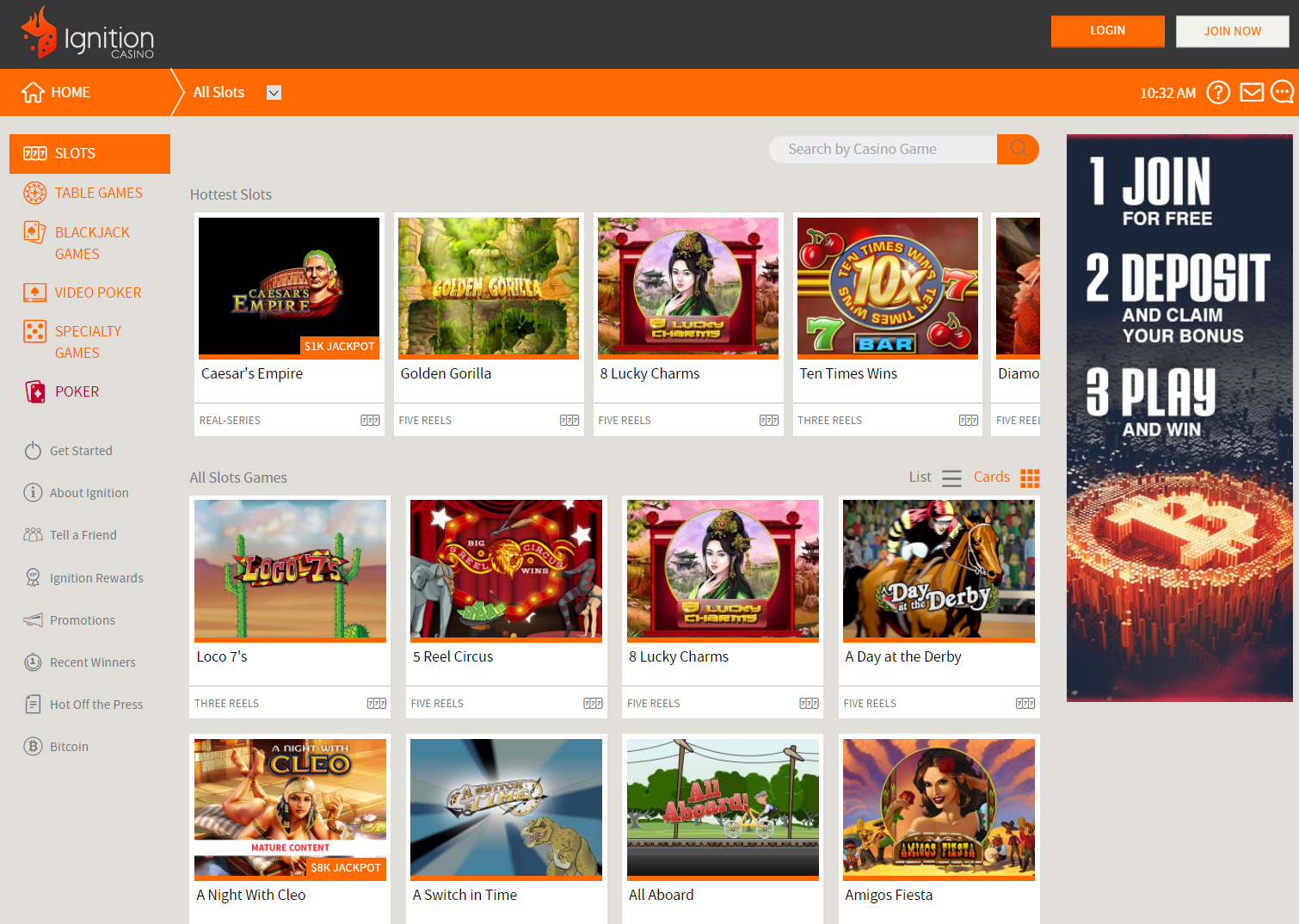Switch to Cards grid view icon
The height and width of the screenshot is (924, 1299).
(x=1030, y=477)
